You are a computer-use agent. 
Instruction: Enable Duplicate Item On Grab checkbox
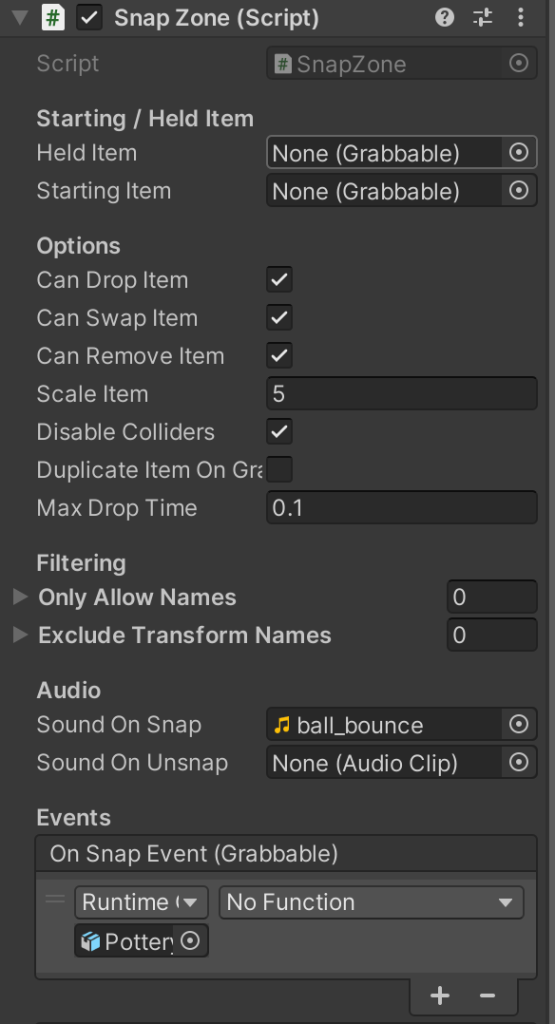(x=279, y=470)
